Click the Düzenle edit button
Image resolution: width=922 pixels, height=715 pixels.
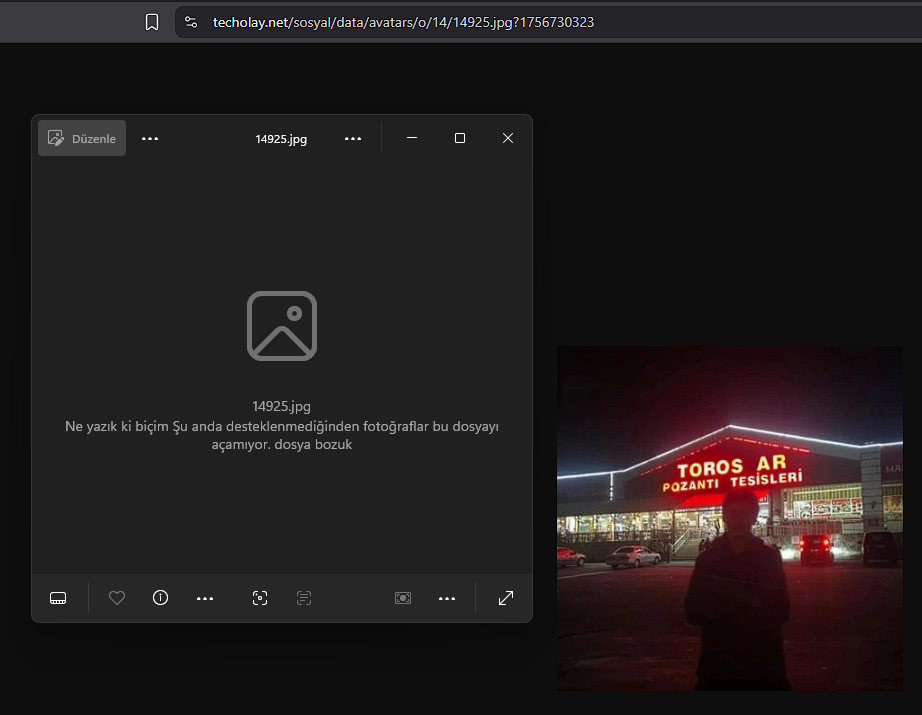[x=82, y=138]
